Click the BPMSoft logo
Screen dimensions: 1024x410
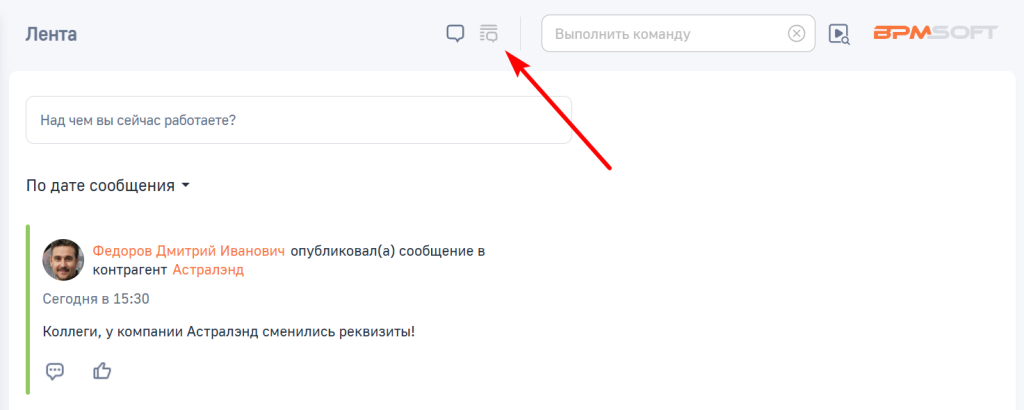936,33
